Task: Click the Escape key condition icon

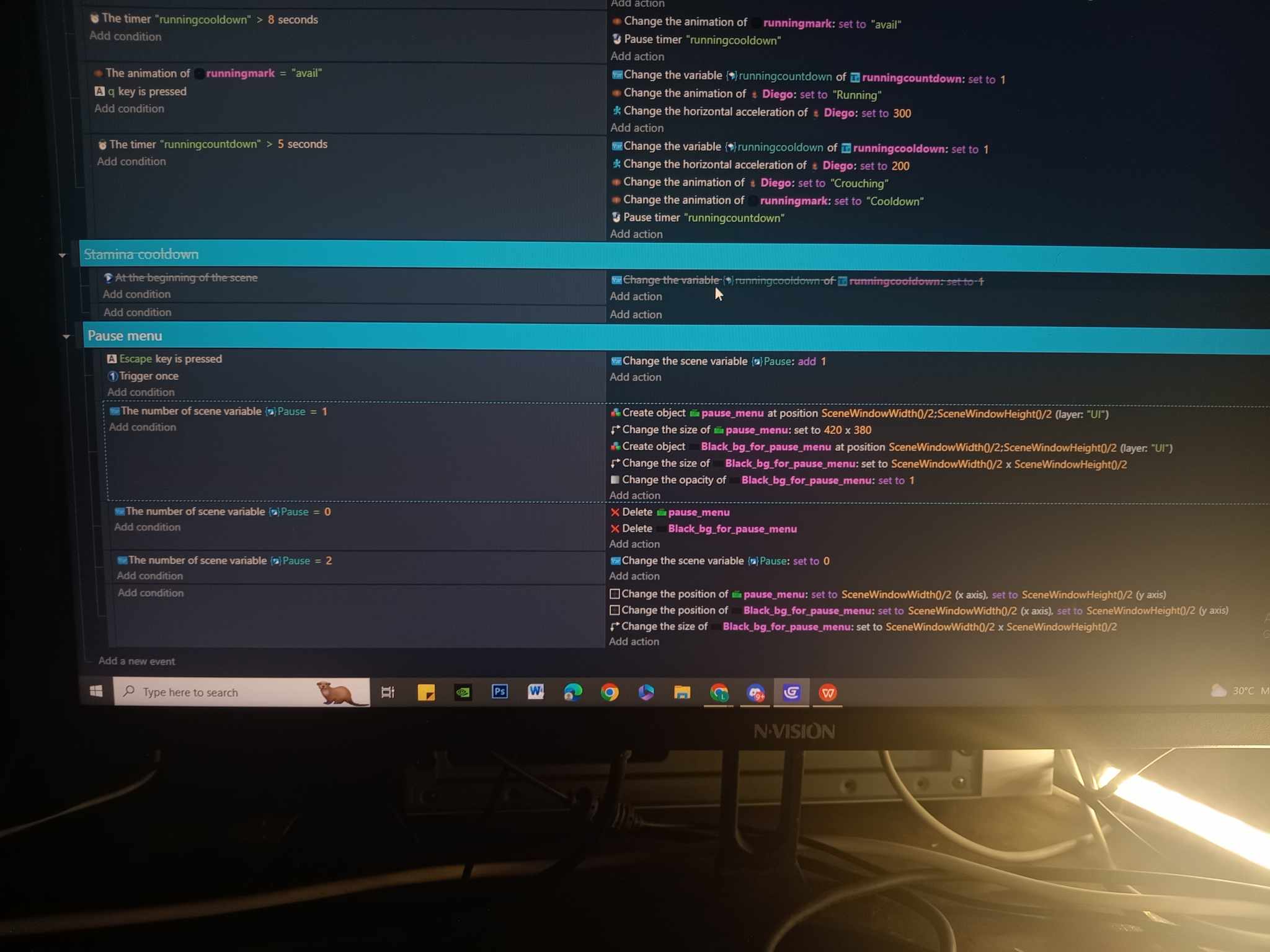Action: [x=112, y=359]
